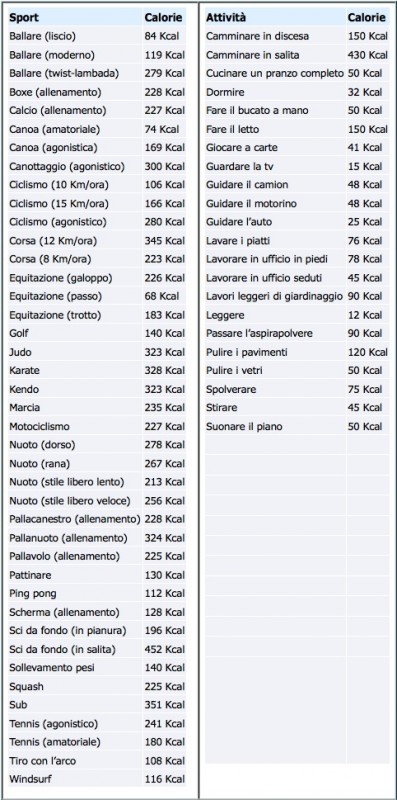Screen dimensions: 397x800
Task: Click the Golf row
Action: pyautogui.click(x=97, y=334)
